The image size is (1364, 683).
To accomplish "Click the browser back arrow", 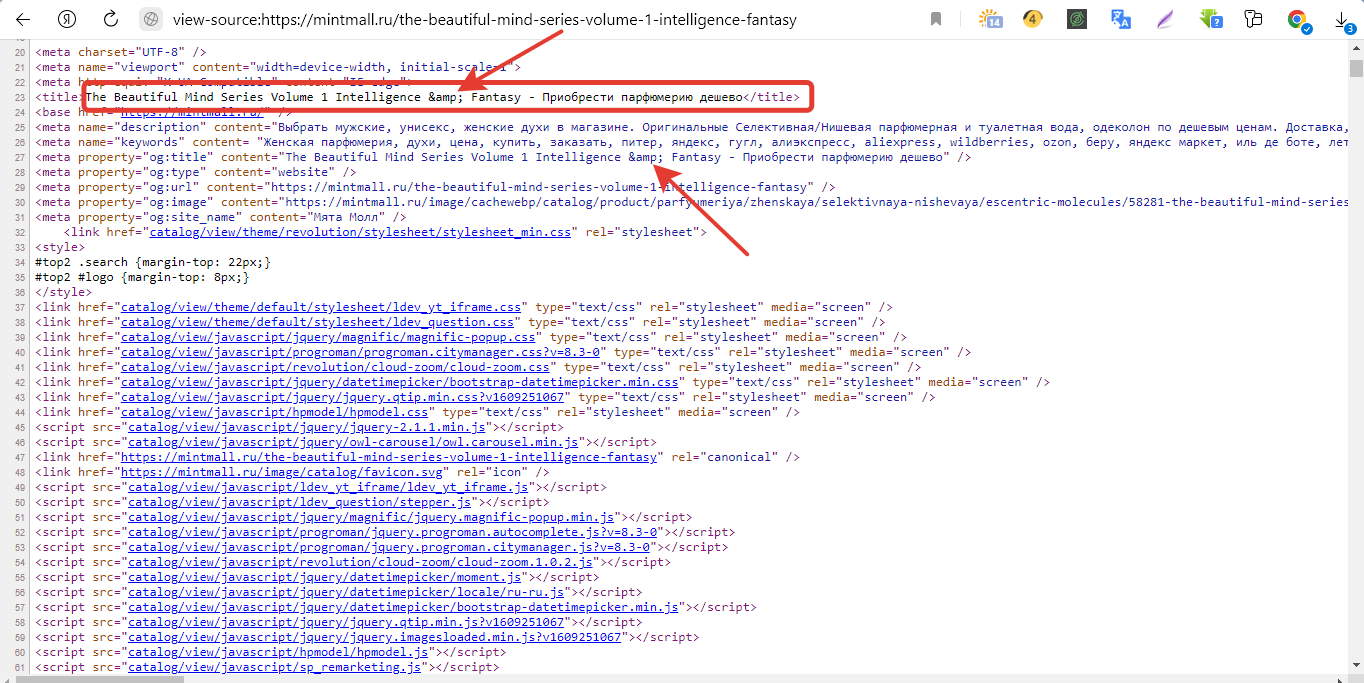I will [x=23, y=19].
